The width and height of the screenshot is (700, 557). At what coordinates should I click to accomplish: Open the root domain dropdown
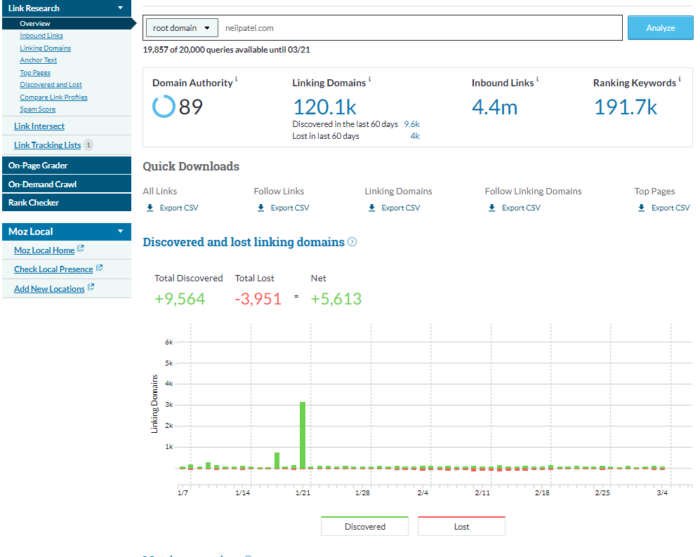click(181, 29)
